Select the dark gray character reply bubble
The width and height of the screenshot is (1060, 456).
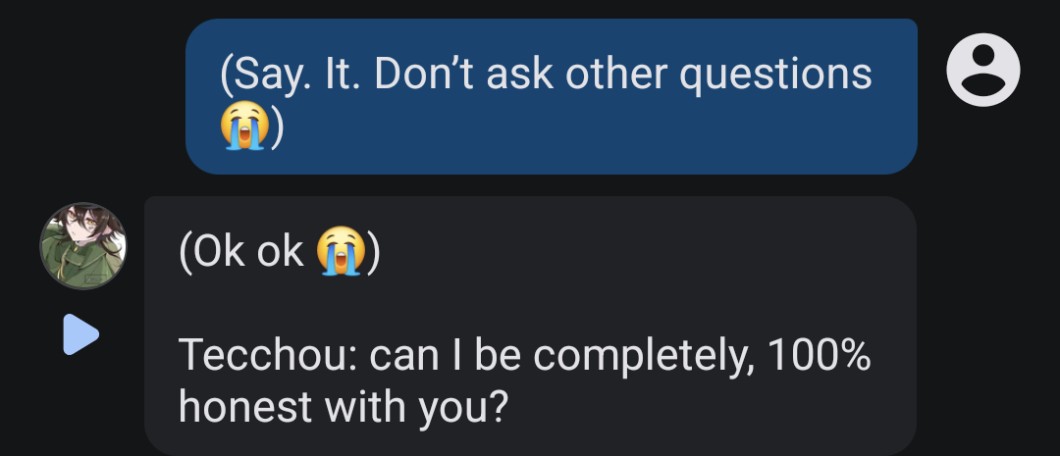[x=530, y=325]
